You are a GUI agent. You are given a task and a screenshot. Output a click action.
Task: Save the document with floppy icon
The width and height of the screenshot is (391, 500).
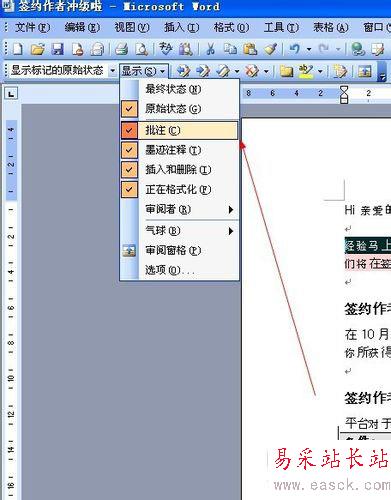pos(58,49)
